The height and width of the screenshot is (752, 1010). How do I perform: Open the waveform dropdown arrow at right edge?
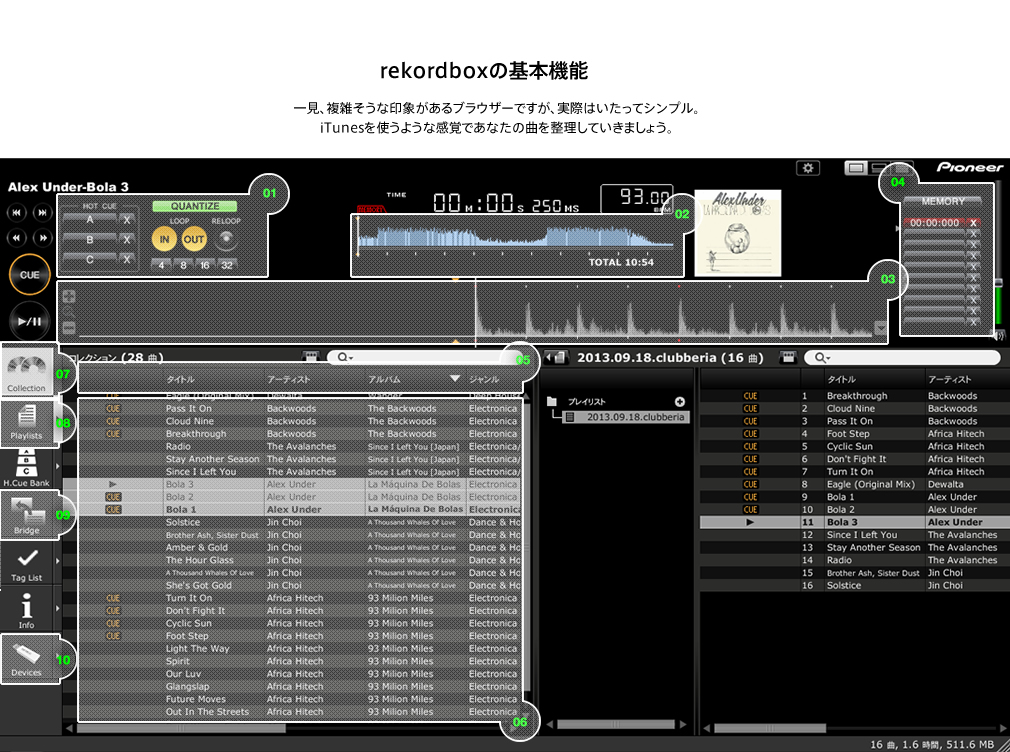[881, 328]
